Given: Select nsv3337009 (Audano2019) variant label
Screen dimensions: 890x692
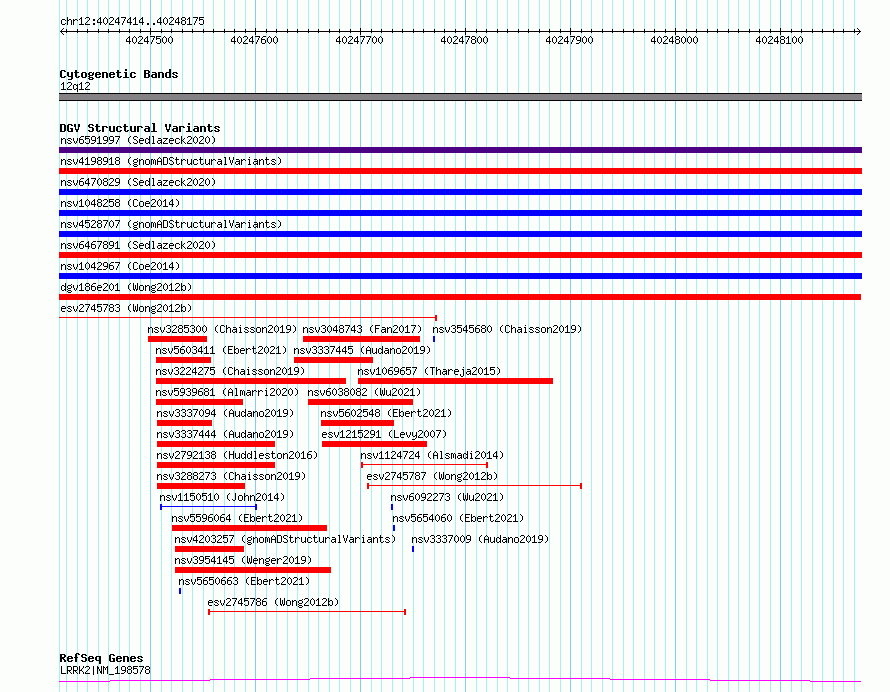Looking at the screenshot, I should pos(480,539).
